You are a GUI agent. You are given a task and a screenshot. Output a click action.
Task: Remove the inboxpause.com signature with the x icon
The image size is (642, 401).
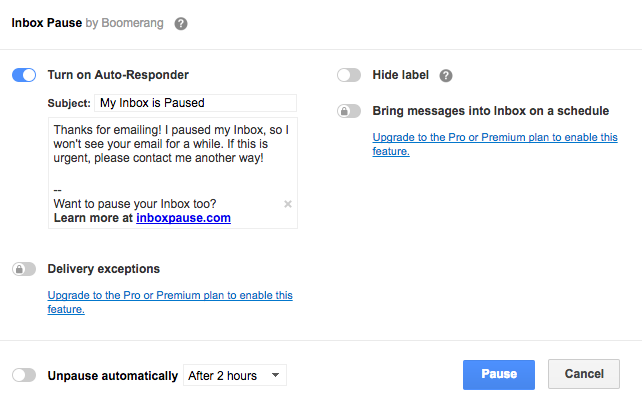[288, 204]
